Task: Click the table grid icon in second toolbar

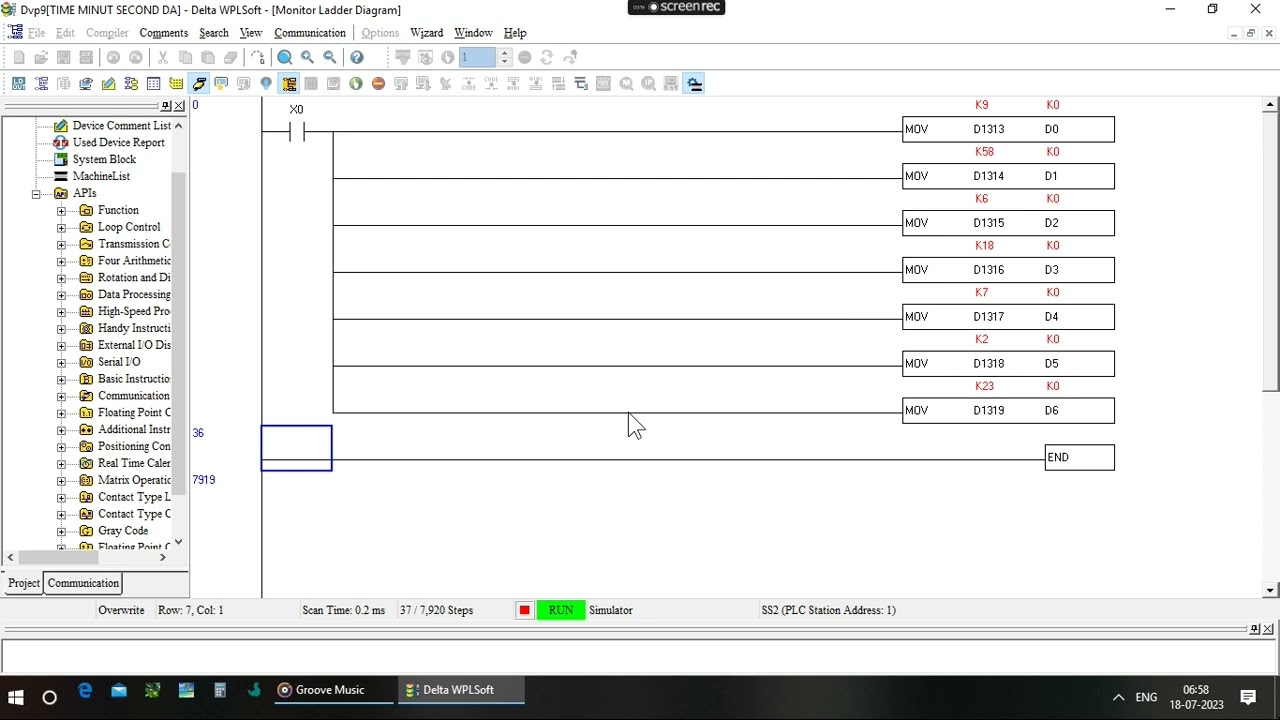Action: click(153, 84)
